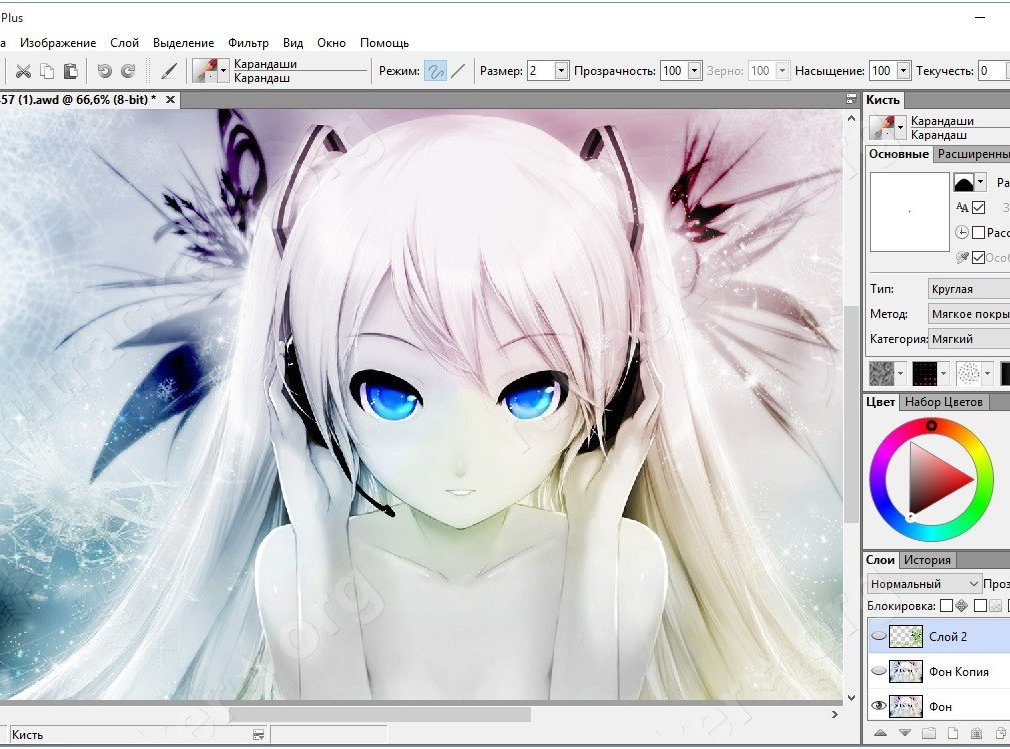Click the document tab list icon above the scrollbar
Viewport: 1010px width, 749px height.
pyautogui.click(x=852, y=99)
